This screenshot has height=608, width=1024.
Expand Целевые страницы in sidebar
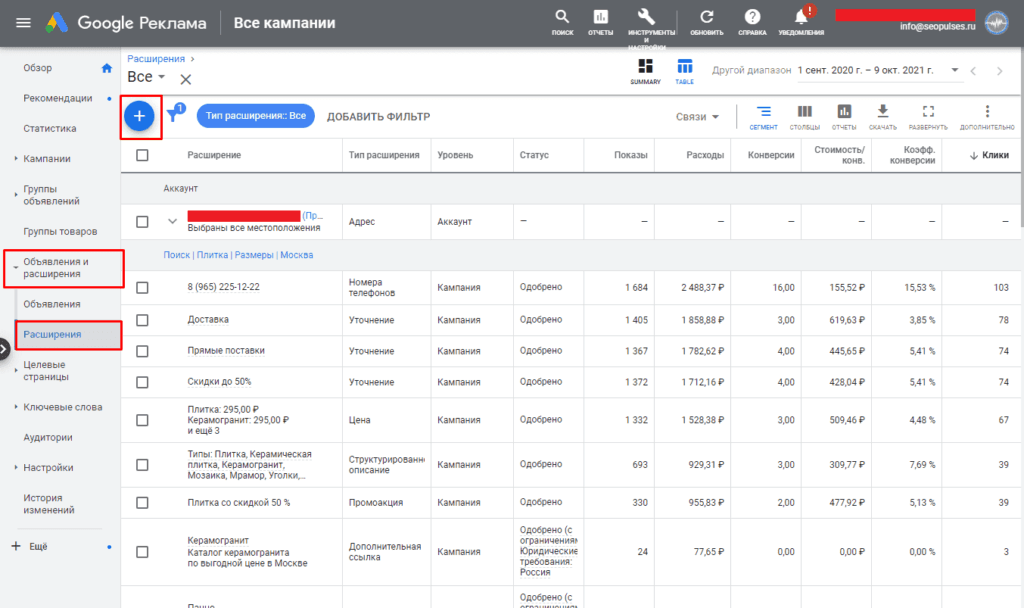tap(16, 370)
